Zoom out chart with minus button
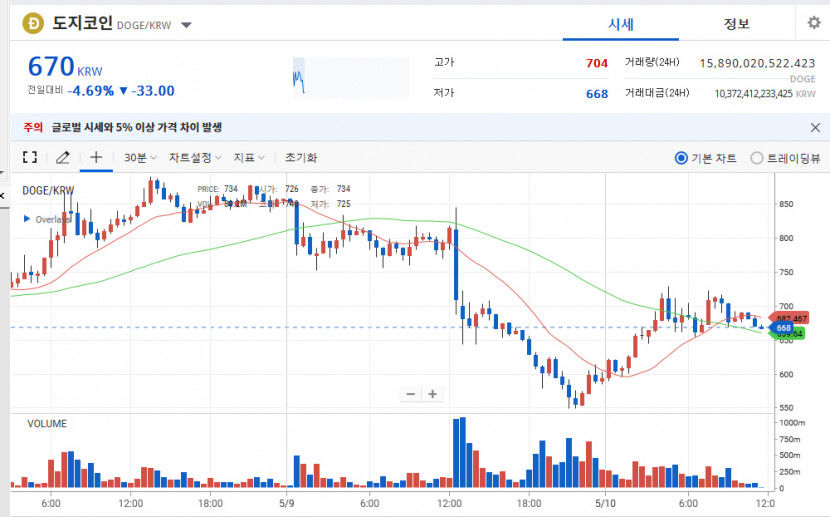The image size is (830, 517). (410, 394)
